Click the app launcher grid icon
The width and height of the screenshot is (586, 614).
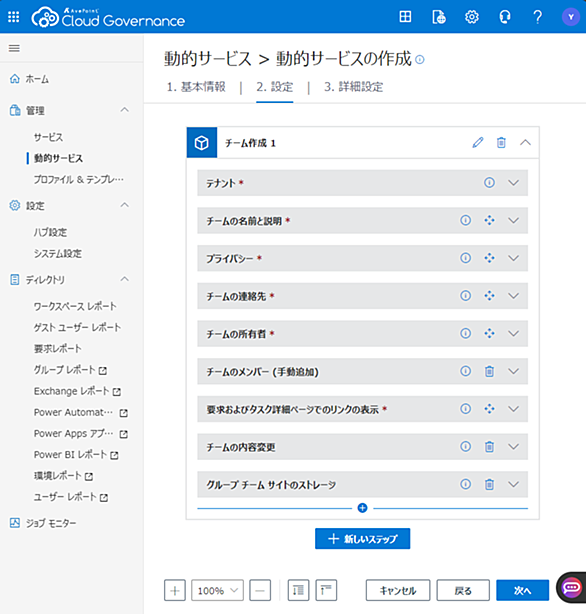coord(14,17)
